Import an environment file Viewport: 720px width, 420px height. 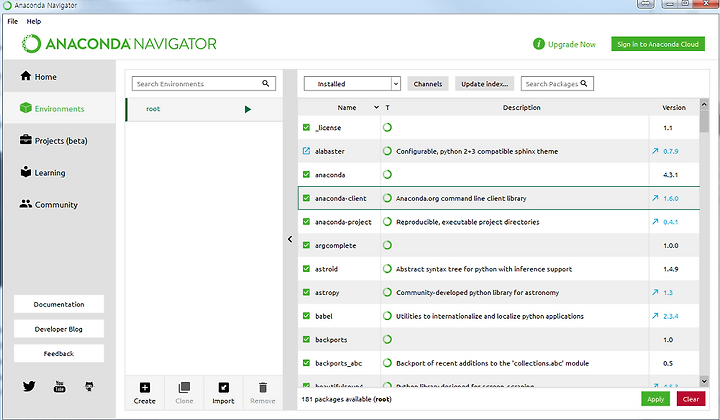223,393
